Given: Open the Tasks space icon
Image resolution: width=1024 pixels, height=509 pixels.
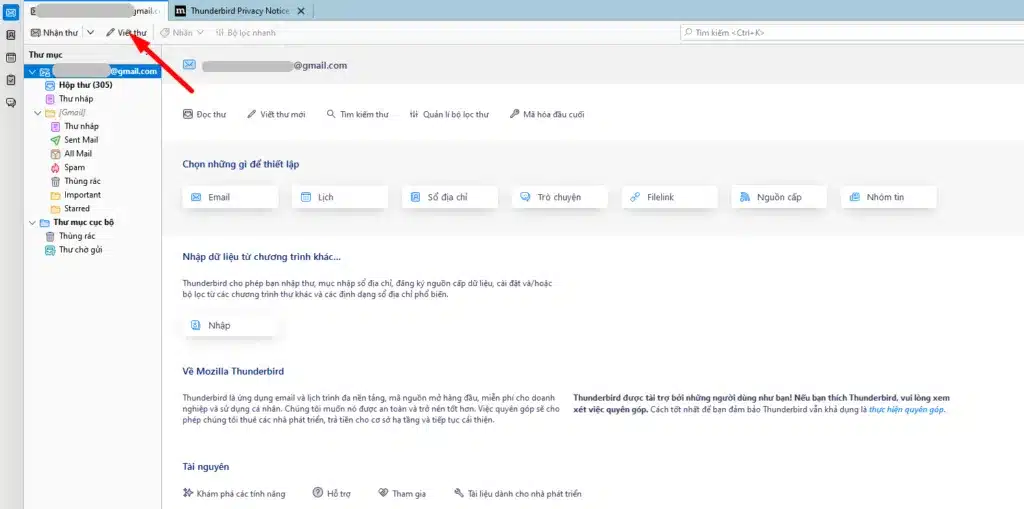Looking at the screenshot, I should pos(10,80).
